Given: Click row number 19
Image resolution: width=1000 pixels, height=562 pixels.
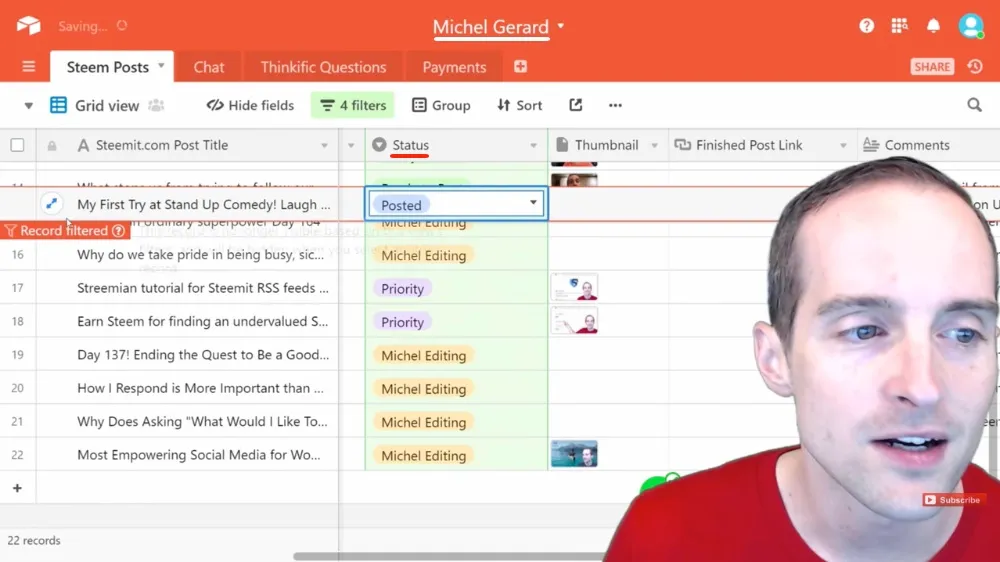Looking at the screenshot, I should (17, 355).
